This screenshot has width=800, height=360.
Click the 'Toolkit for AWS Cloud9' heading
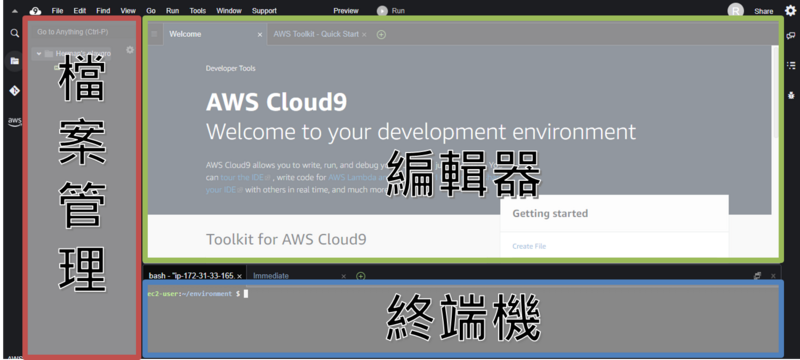point(286,239)
